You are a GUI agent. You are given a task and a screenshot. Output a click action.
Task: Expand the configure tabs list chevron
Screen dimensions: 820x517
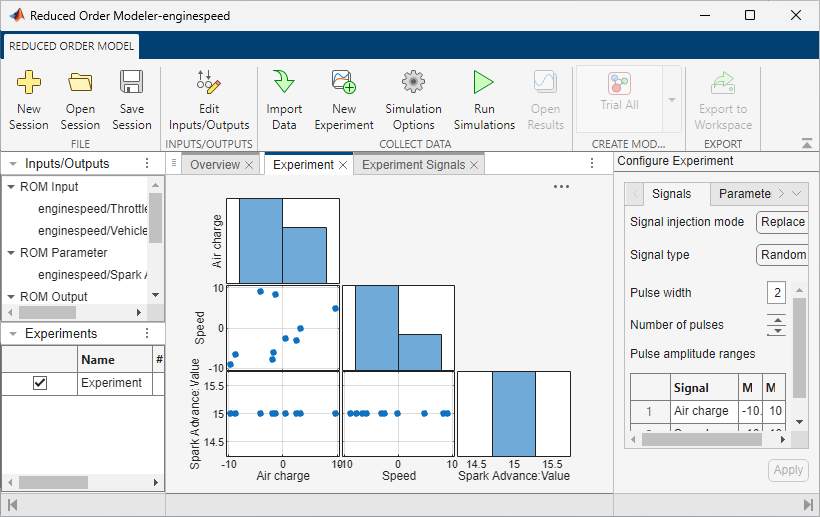pyautogui.click(x=796, y=194)
